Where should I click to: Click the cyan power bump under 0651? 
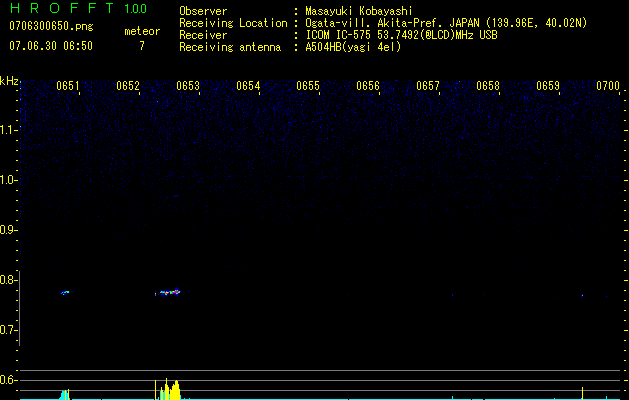pyautogui.click(x=65, y=394)
